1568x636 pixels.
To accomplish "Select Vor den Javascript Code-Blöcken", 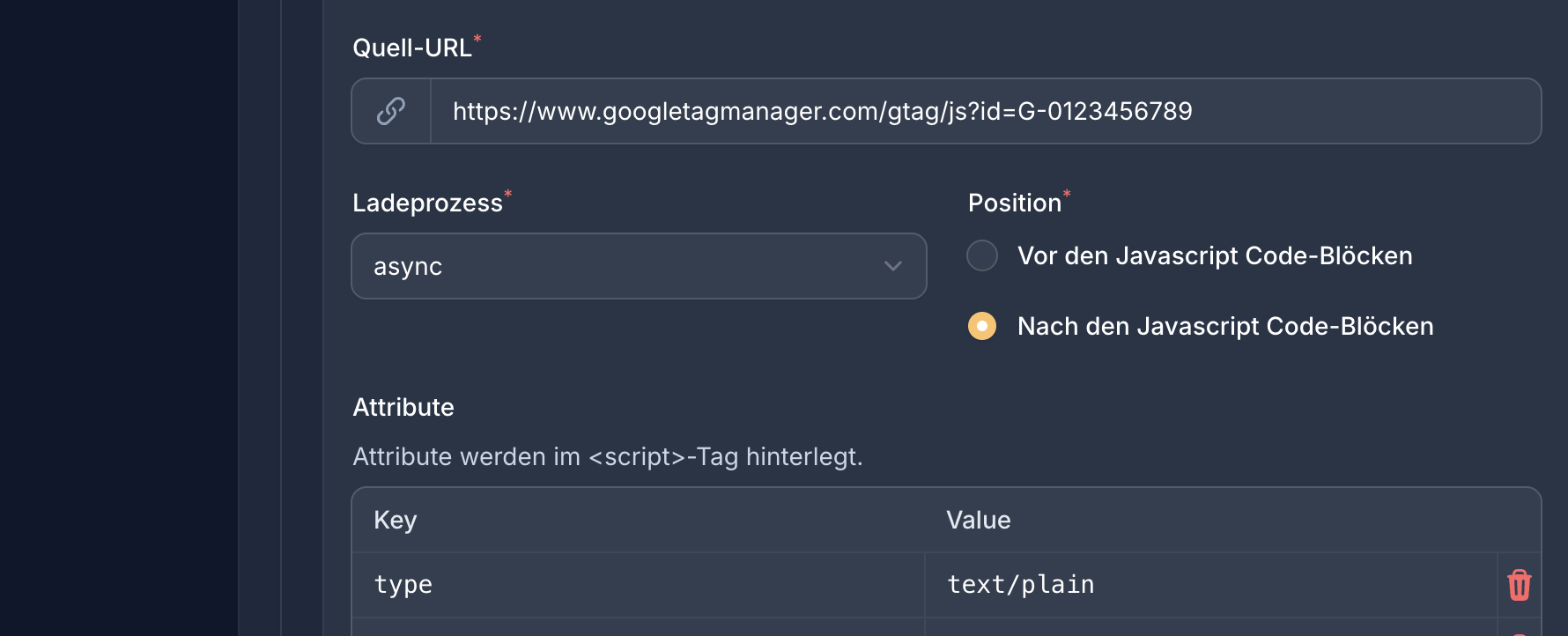I will (x=982, y=255).
